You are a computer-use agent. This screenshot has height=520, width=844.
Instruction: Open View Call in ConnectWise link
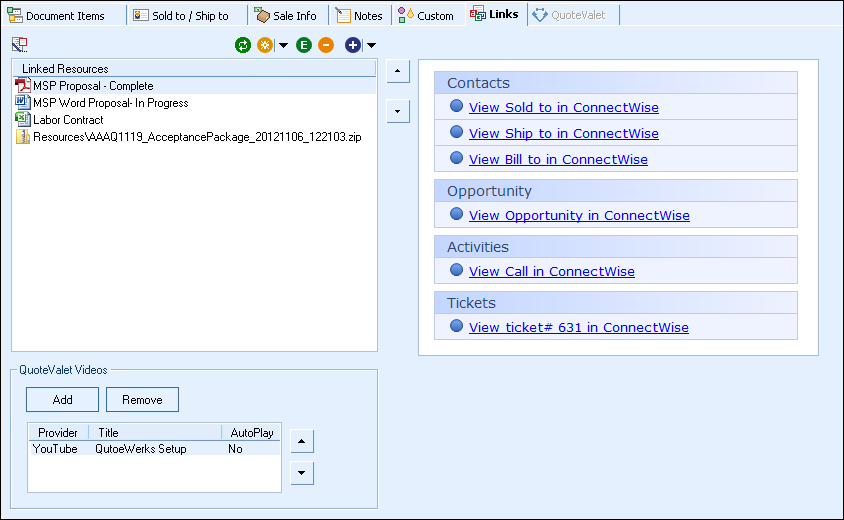[x=552, y=271]
